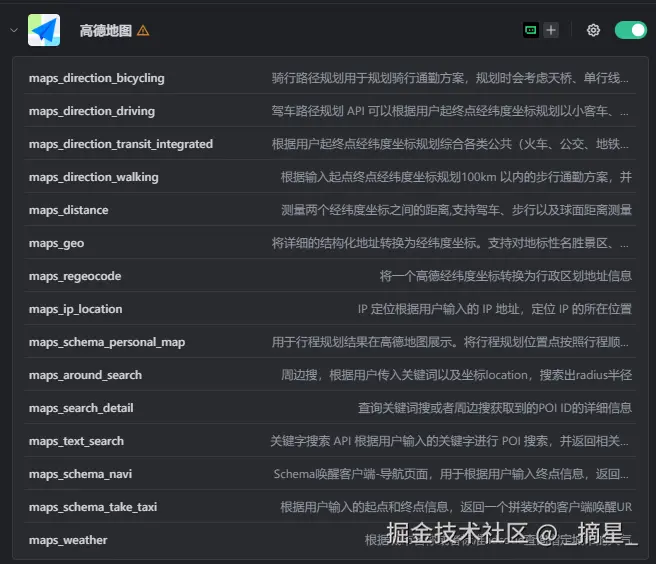Select maps_schema_take_taxi tool row
656x564 pixels.
pyautogui.click(x=330, y=508)
